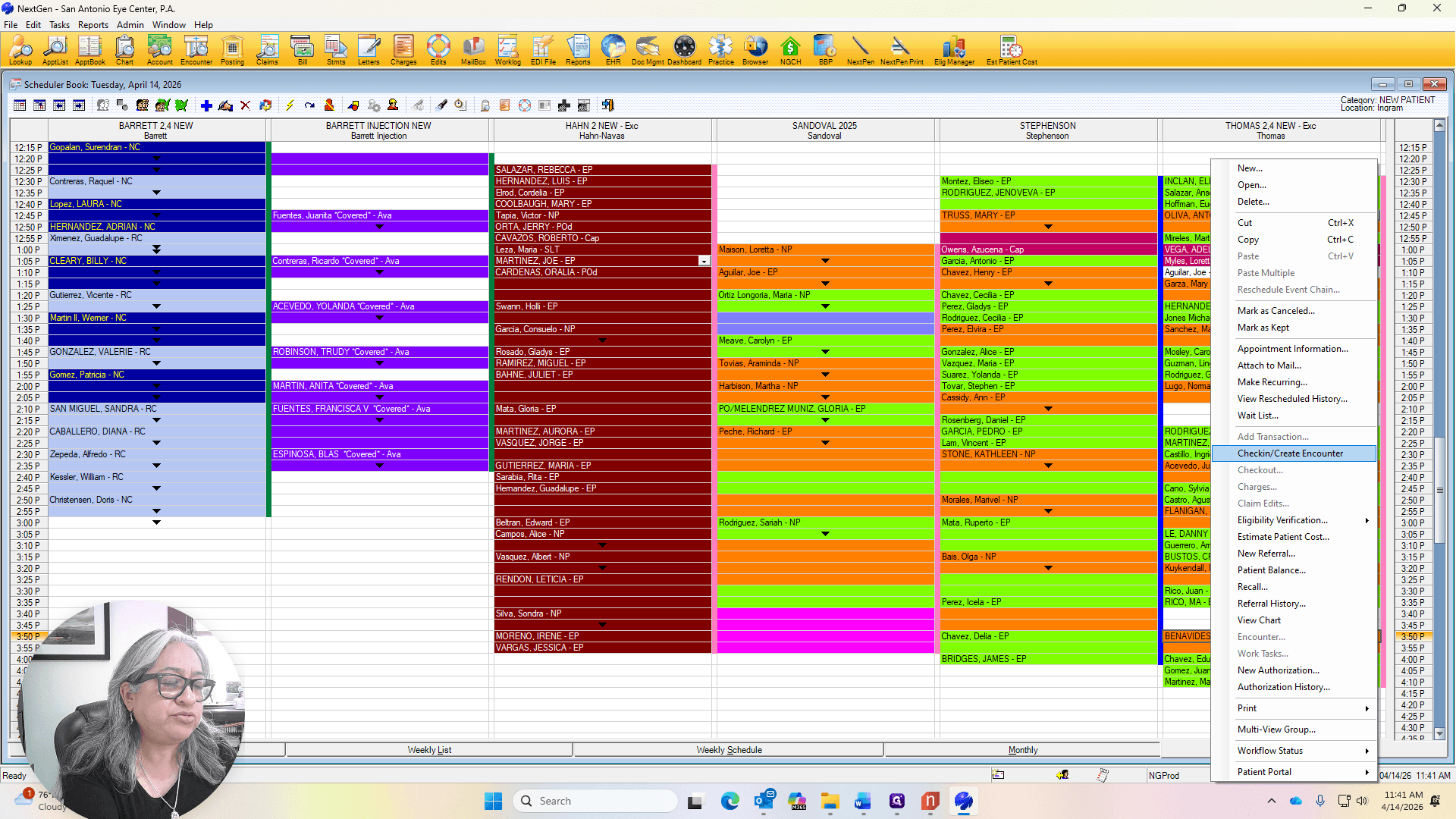
Task: Expand the Workflow Status submenu
Action: [1367, 751]
